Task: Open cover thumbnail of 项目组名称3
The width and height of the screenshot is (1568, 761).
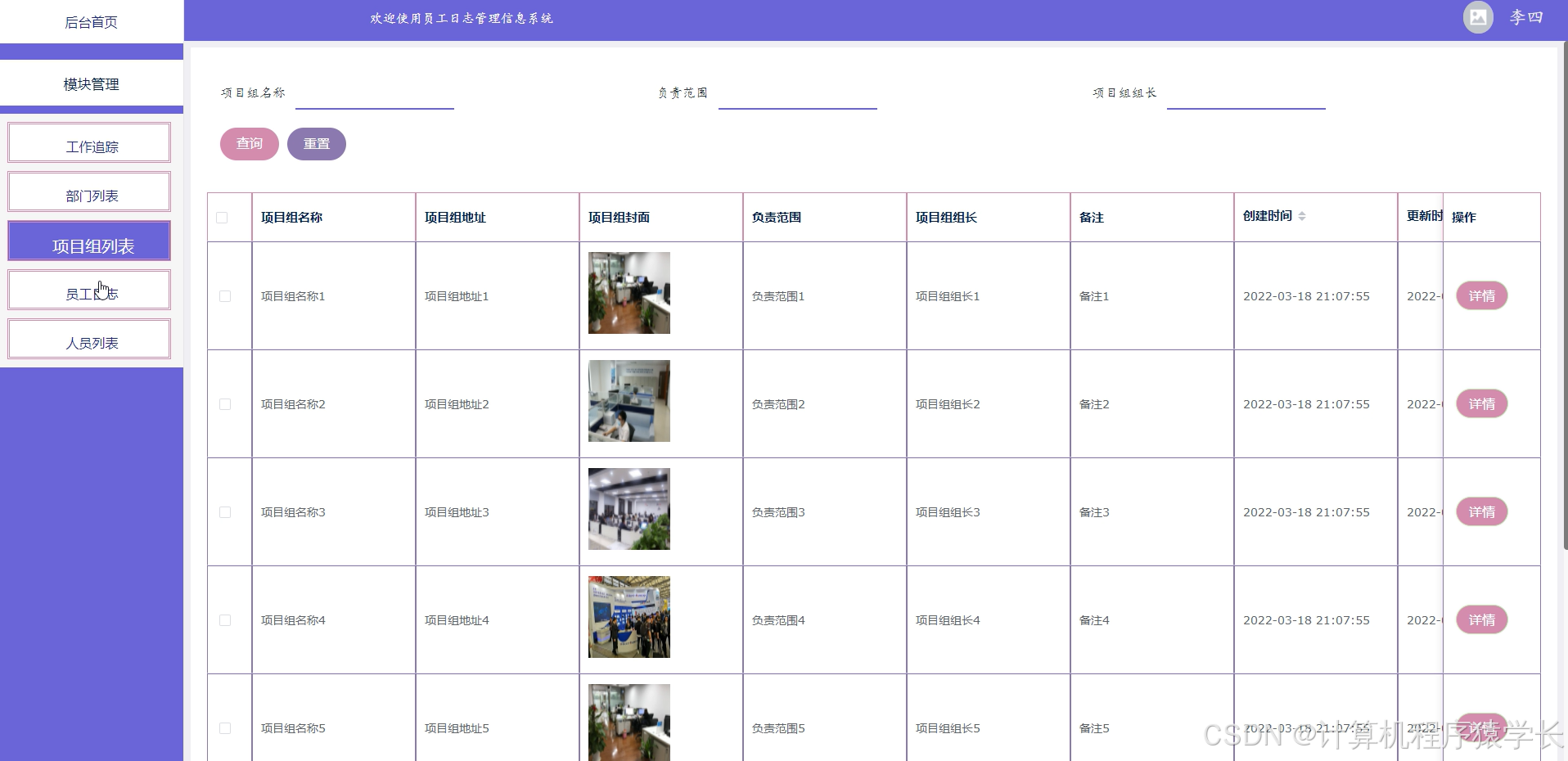Action: point(629,509)
